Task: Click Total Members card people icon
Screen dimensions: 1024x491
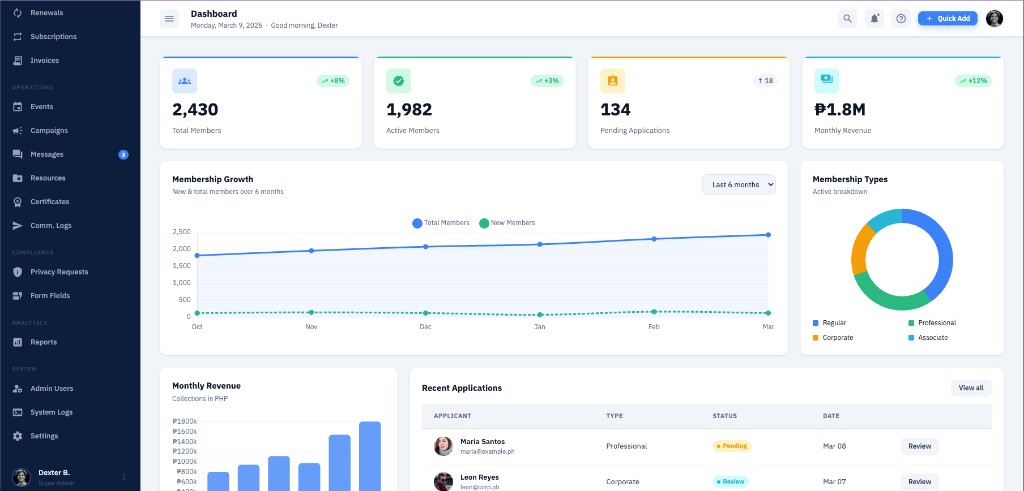Action: (185, 81)
